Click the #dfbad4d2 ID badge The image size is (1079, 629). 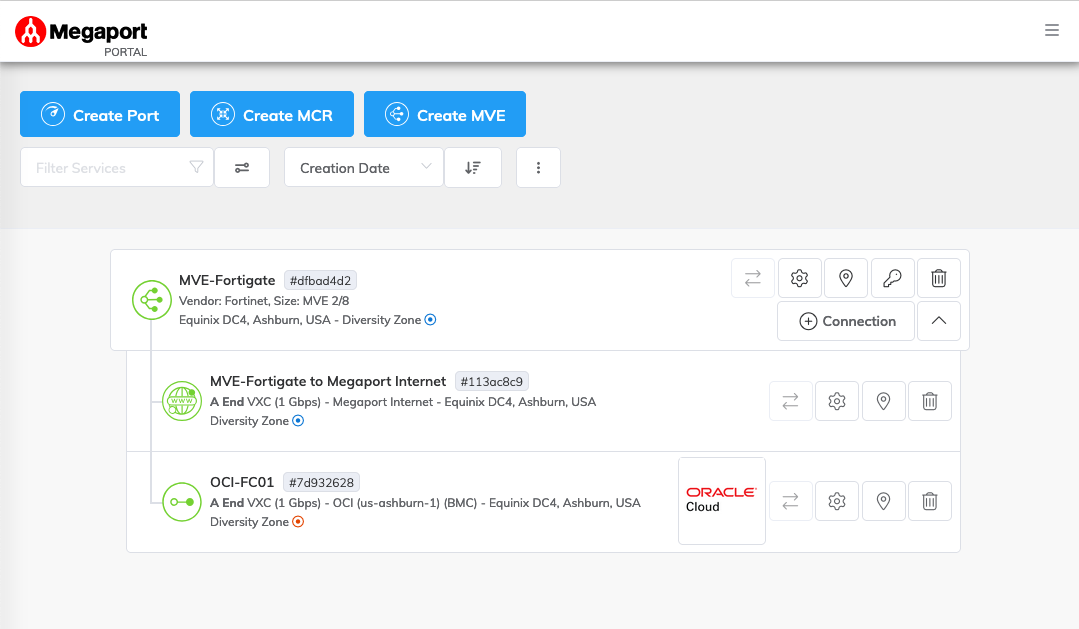[321, 280]
